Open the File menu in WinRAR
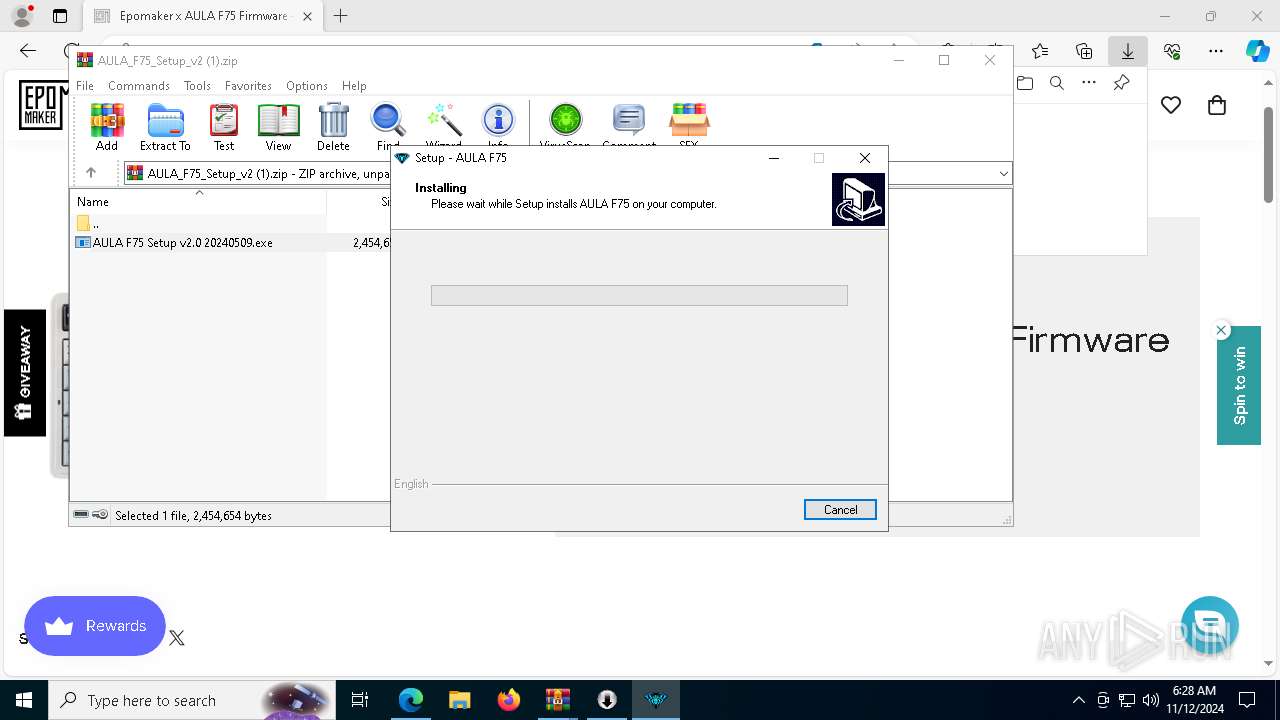This screenshot has height=720, width=1280. pos(85,86)
